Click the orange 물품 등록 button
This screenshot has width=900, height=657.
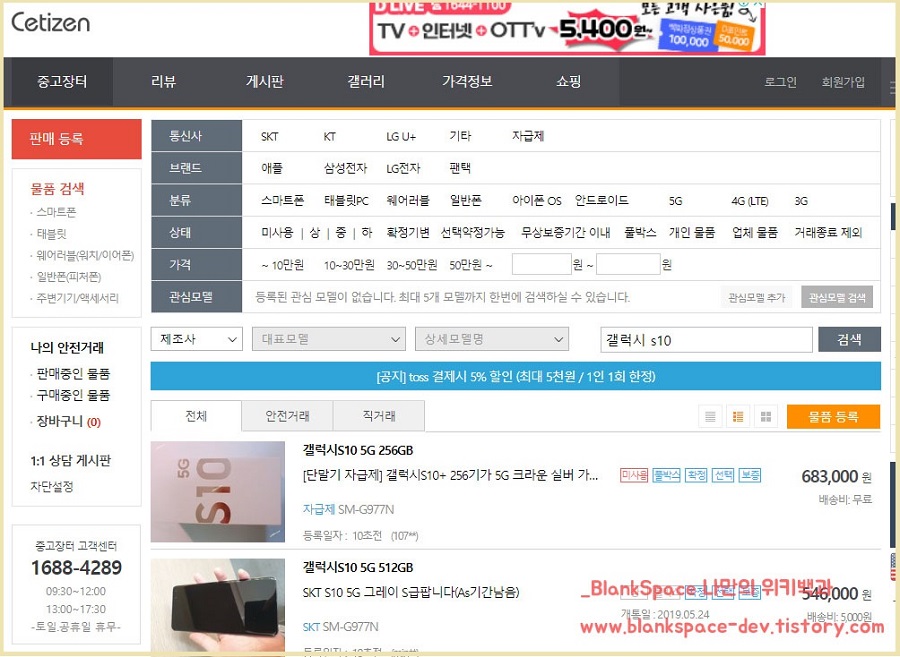pyautogui.click(x=833, y=417)
